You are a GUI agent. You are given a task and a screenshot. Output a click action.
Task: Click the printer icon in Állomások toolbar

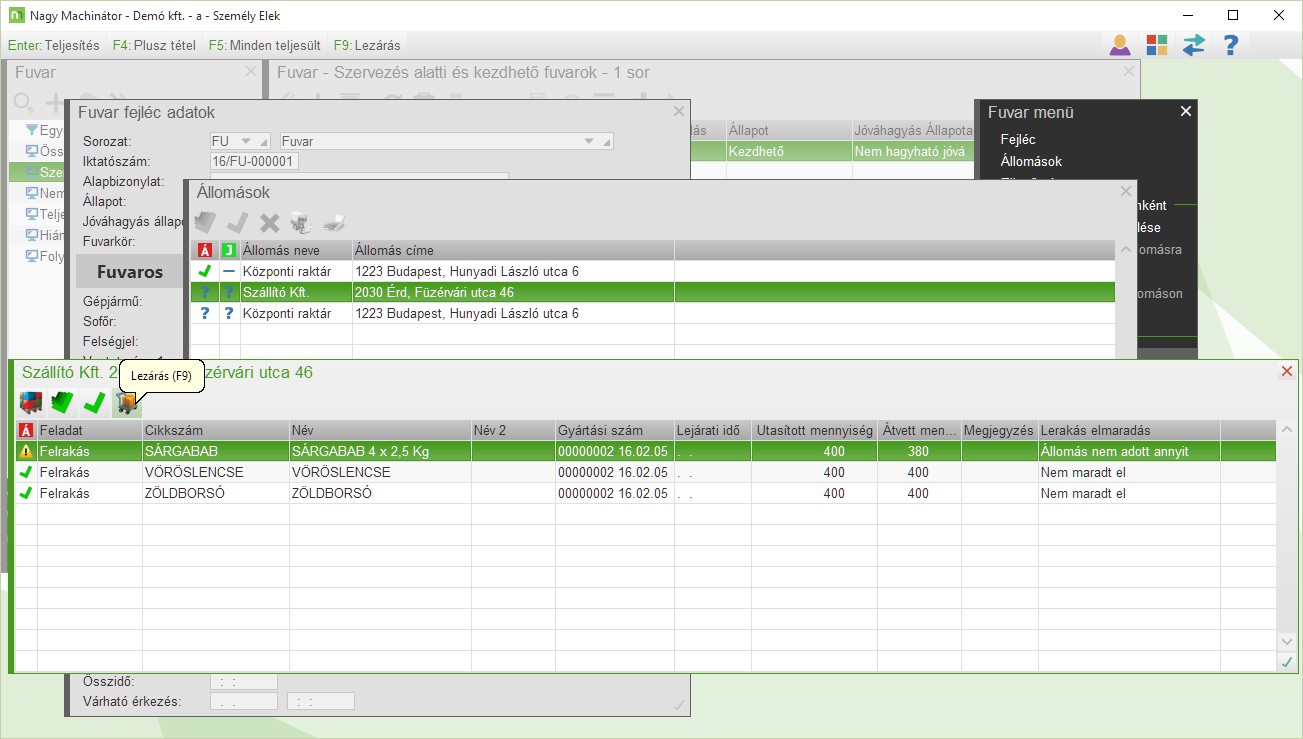coord(334,223)
